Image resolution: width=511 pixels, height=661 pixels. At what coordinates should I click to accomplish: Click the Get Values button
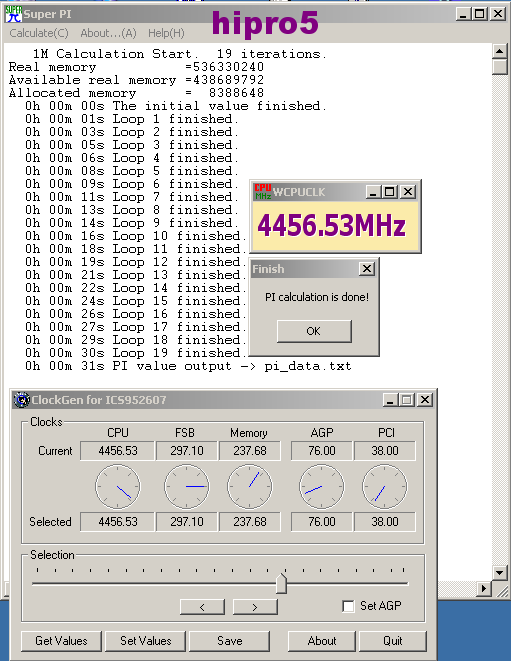point(61,641)
